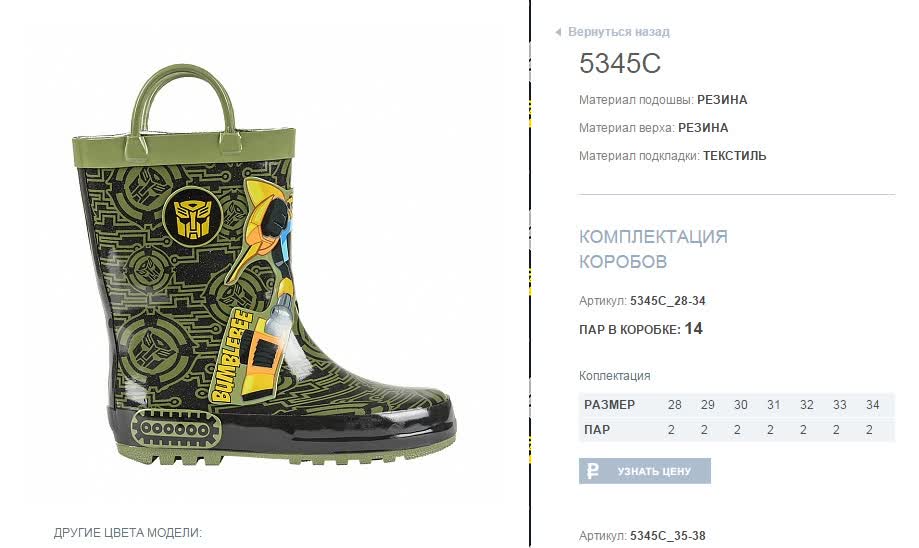Select size 31 in the size table
Viewport: 919px width, 548px height.
click(x=774, y=405)
